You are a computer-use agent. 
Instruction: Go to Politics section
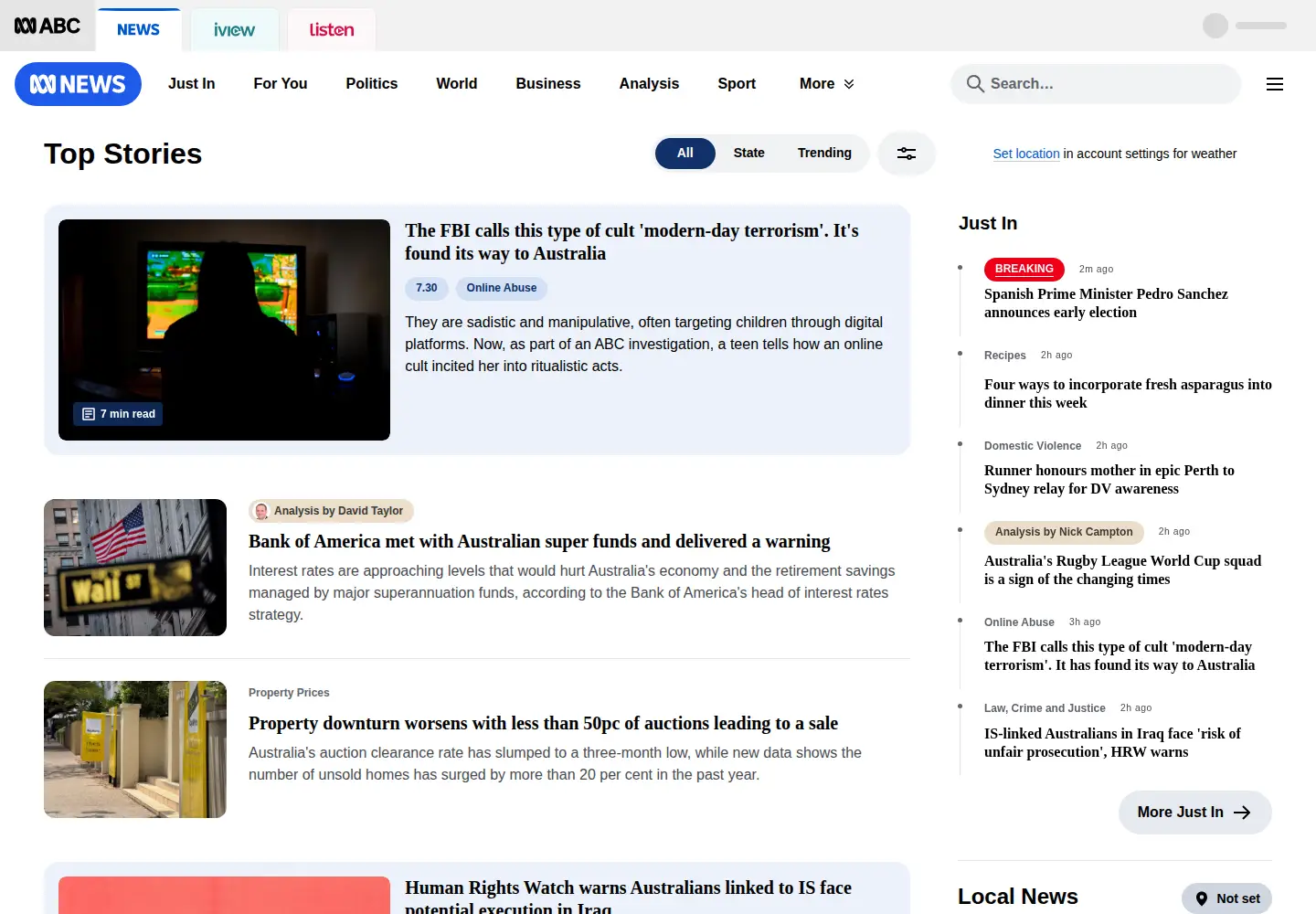(x=372, y=84)
